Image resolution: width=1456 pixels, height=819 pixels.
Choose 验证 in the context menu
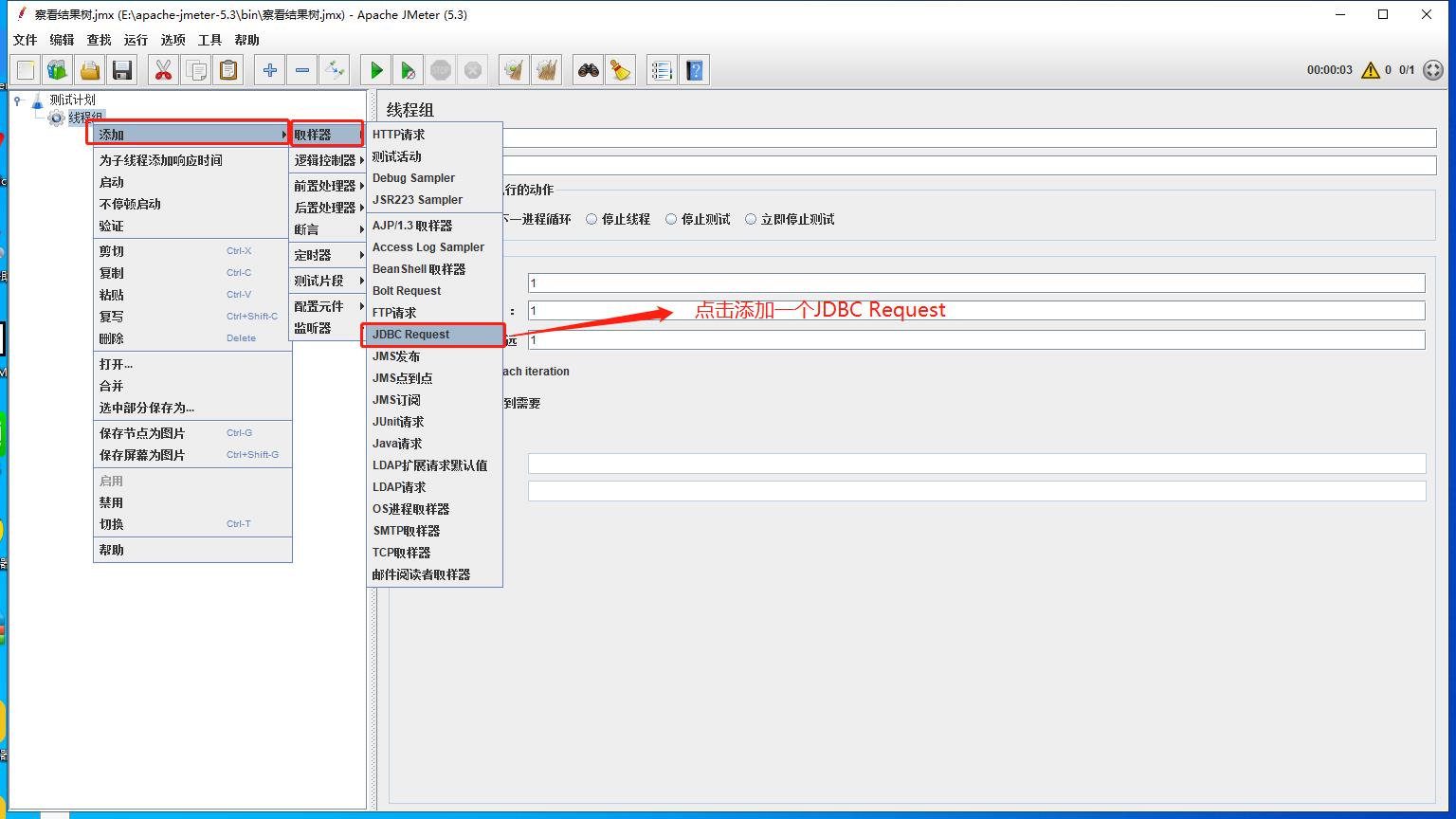[192, 226]
